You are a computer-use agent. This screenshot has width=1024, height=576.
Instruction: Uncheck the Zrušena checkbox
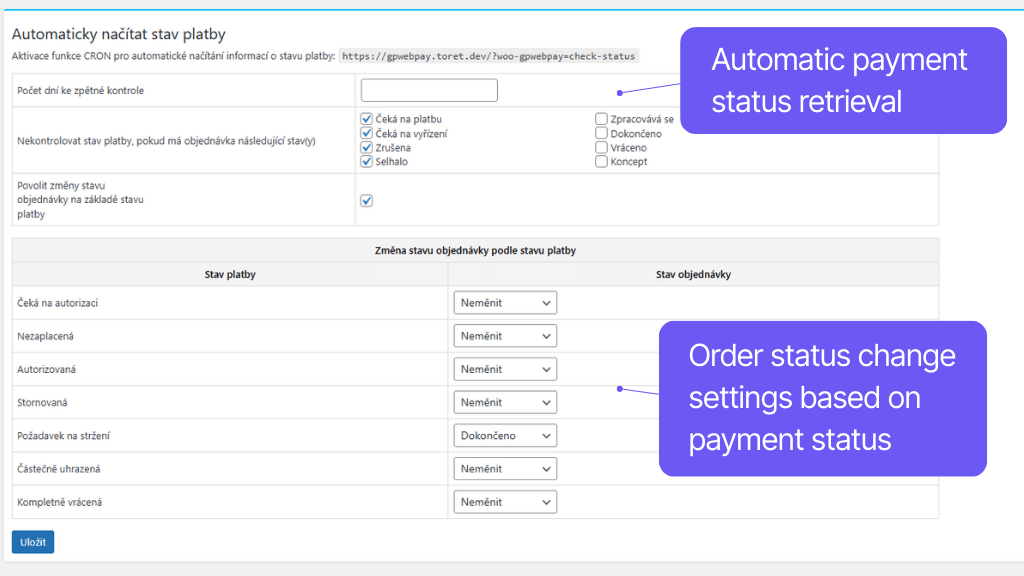pyautogui.click(x=366, y=148)
